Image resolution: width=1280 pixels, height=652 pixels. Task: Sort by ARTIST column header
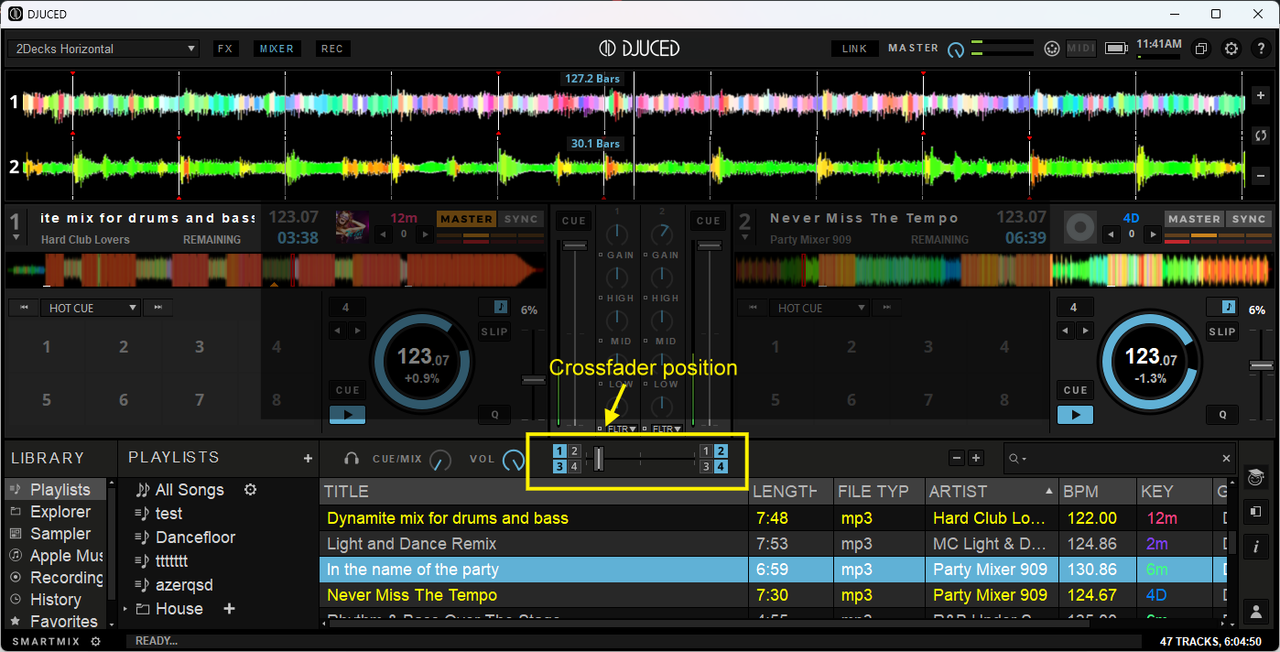[992, 491]
